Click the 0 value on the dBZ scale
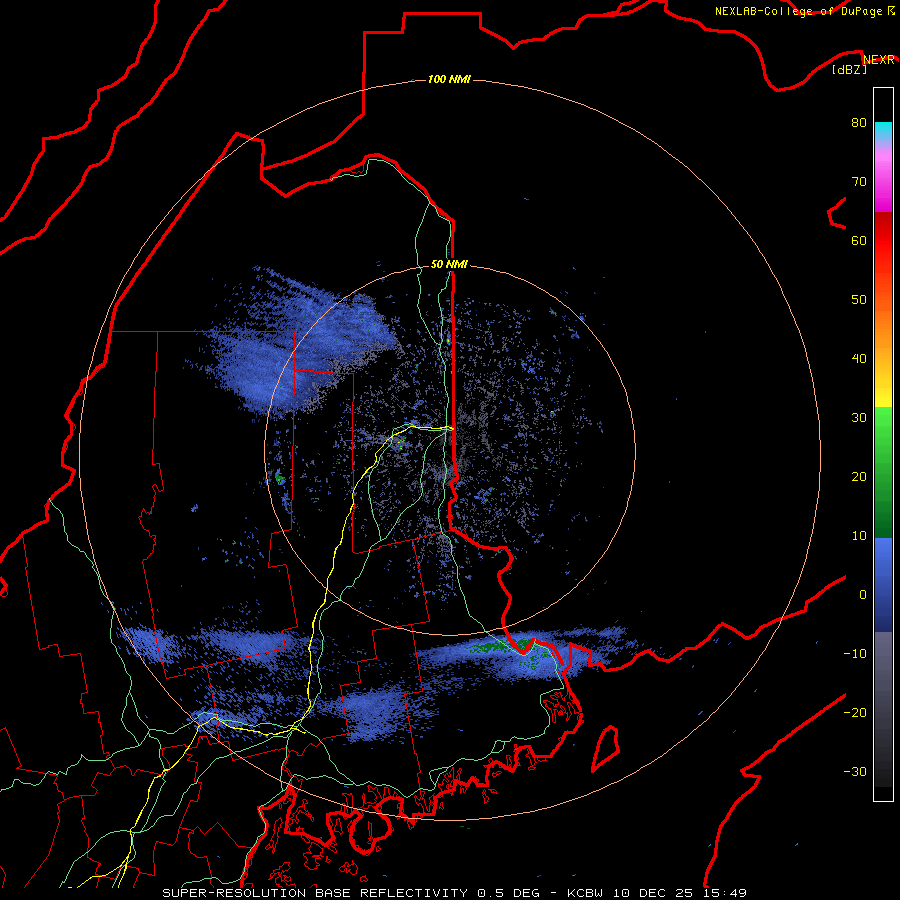This screenshot has width=900, height=900. [x=863, y=595]
